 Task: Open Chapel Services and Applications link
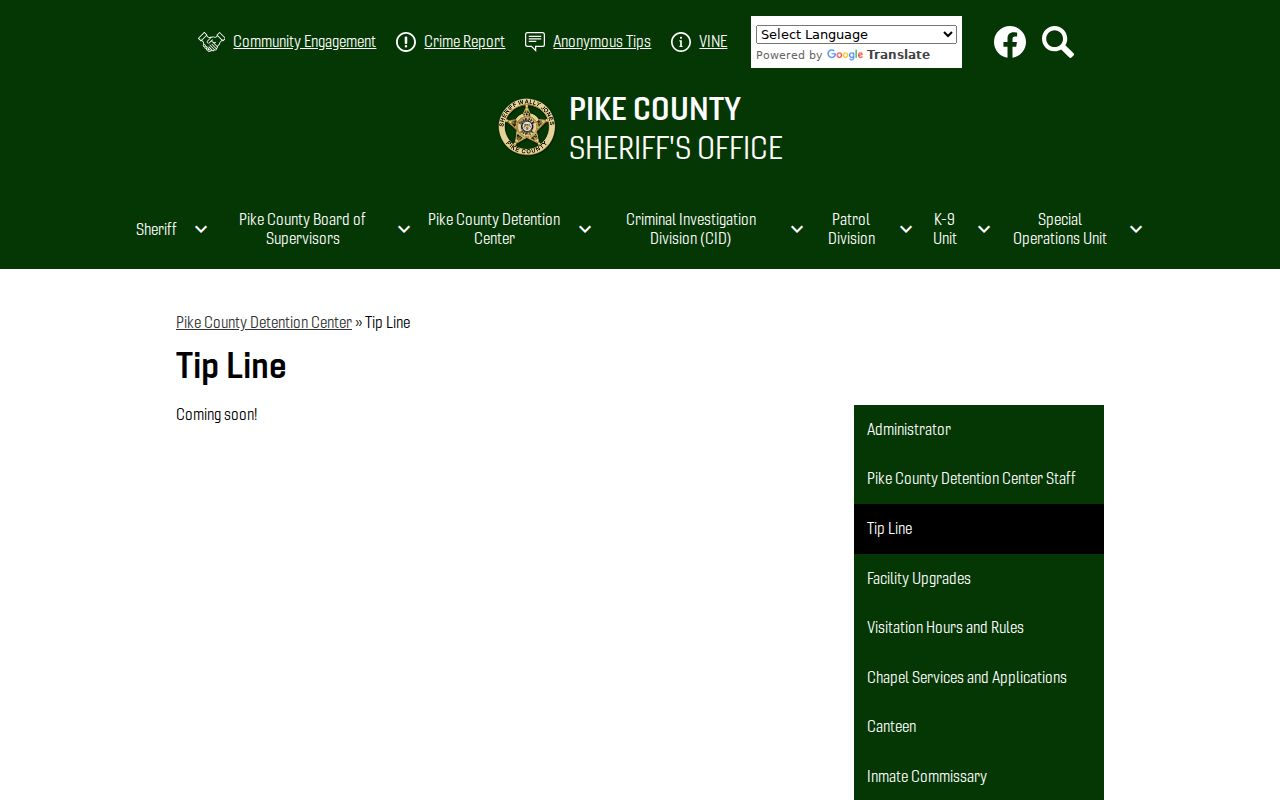[x=979, y=677]
